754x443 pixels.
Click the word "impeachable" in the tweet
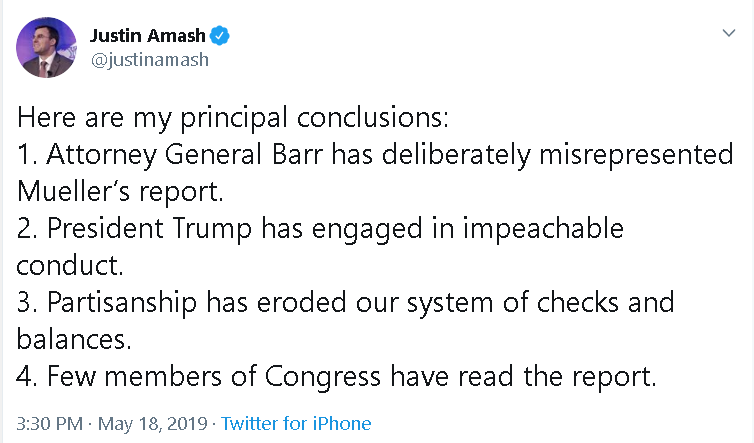(x=538, y=228)
